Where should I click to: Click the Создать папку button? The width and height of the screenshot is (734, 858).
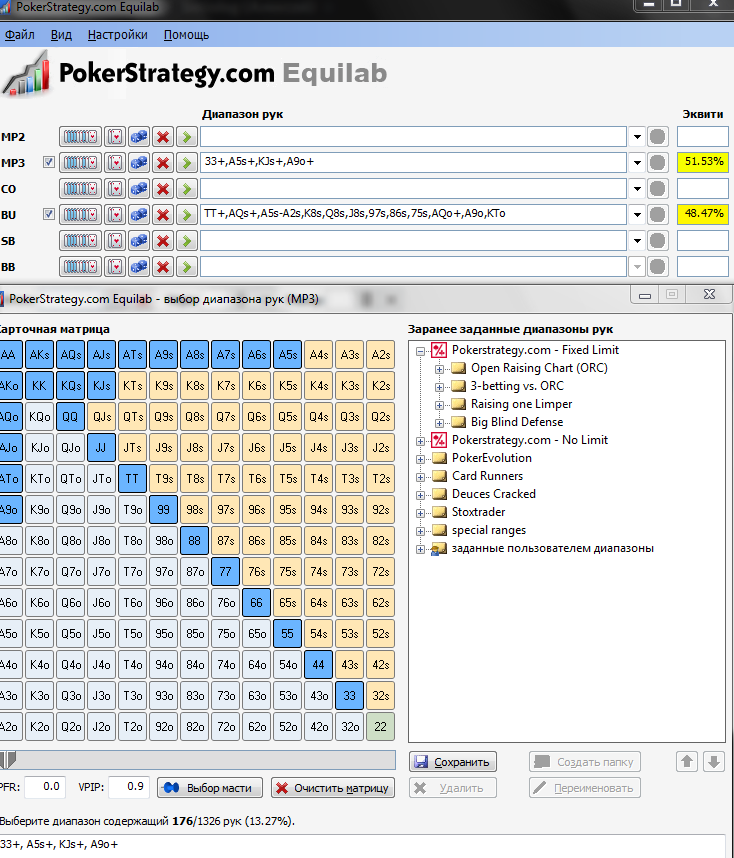pos(585,762)
